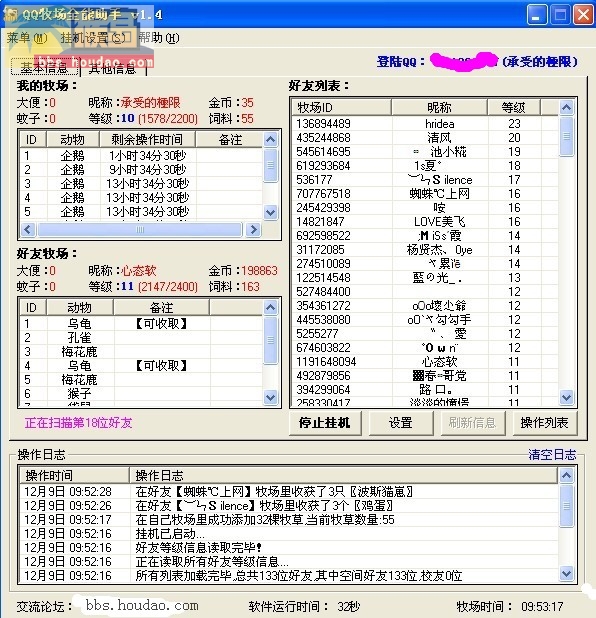Click left arrow of my ranch horizontal scrollbar
Image resolution: width=596 pixels, height=618 pixels.
pos(28,229)
